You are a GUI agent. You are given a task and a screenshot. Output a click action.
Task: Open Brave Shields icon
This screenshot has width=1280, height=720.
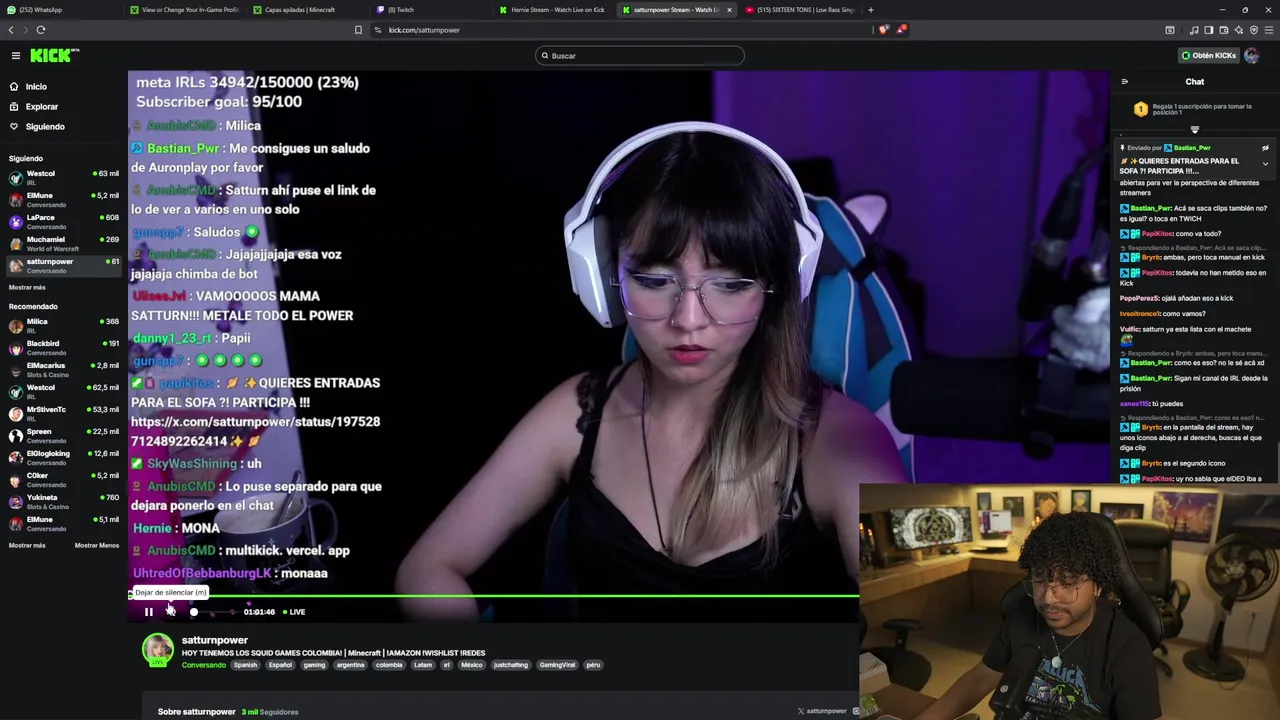(x=883, y=30)
